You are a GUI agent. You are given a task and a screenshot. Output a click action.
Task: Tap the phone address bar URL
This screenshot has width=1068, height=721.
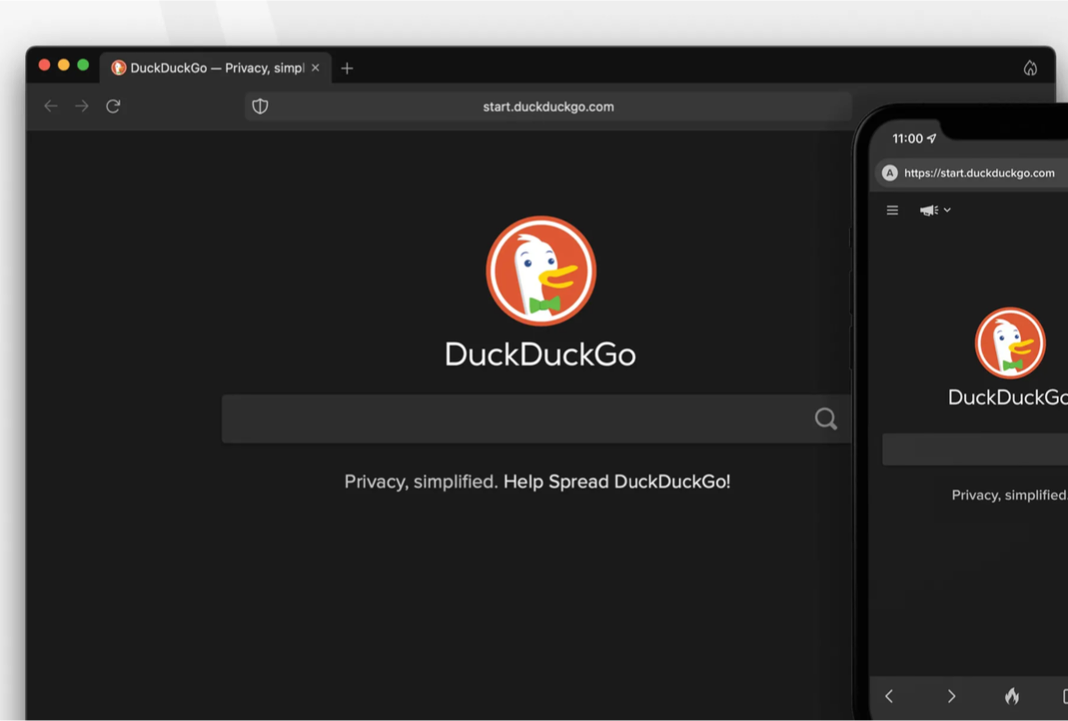click(979, 173)
